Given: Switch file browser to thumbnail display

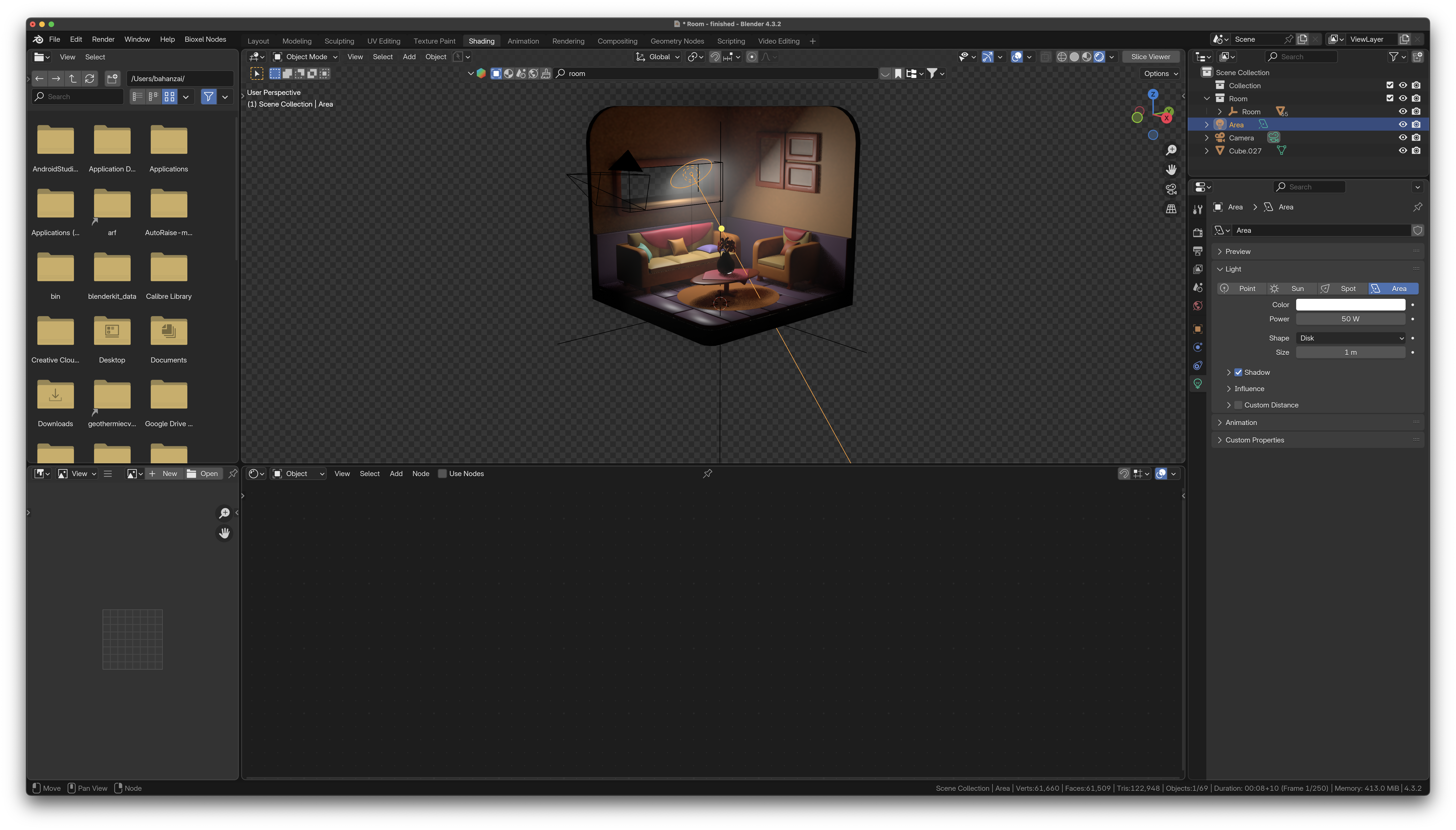Looking at the screenshot, I should pyautogui.click(x=169, y=97).
